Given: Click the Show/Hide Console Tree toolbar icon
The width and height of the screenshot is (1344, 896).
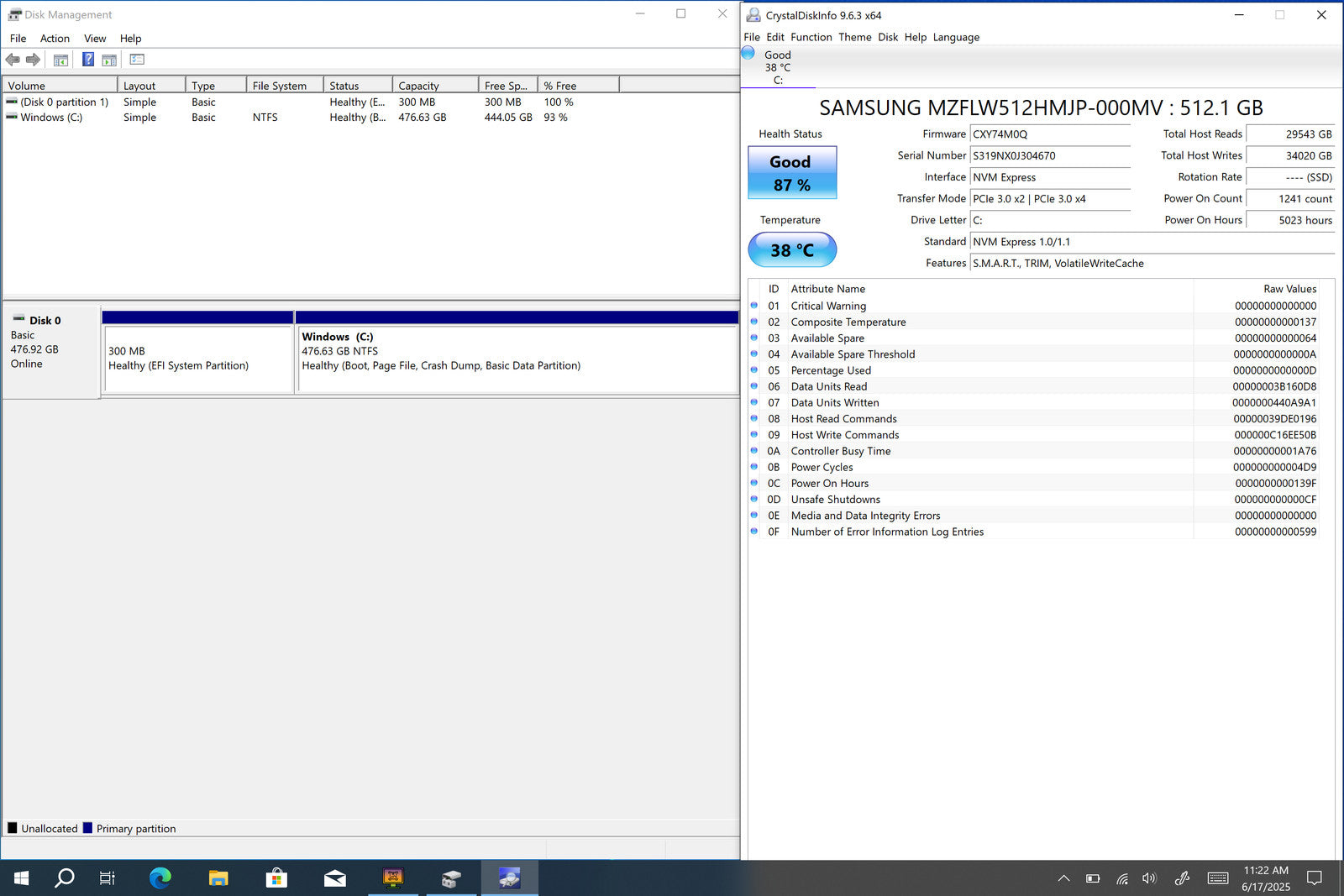Looking at the screenshot, I should (60, 60).
